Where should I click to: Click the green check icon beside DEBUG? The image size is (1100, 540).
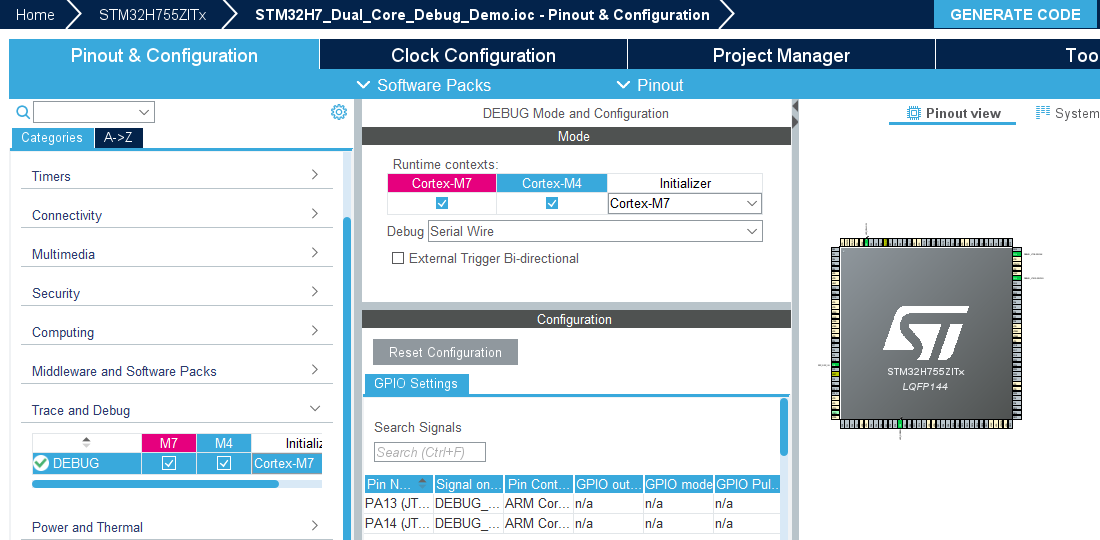click(41, 463)
